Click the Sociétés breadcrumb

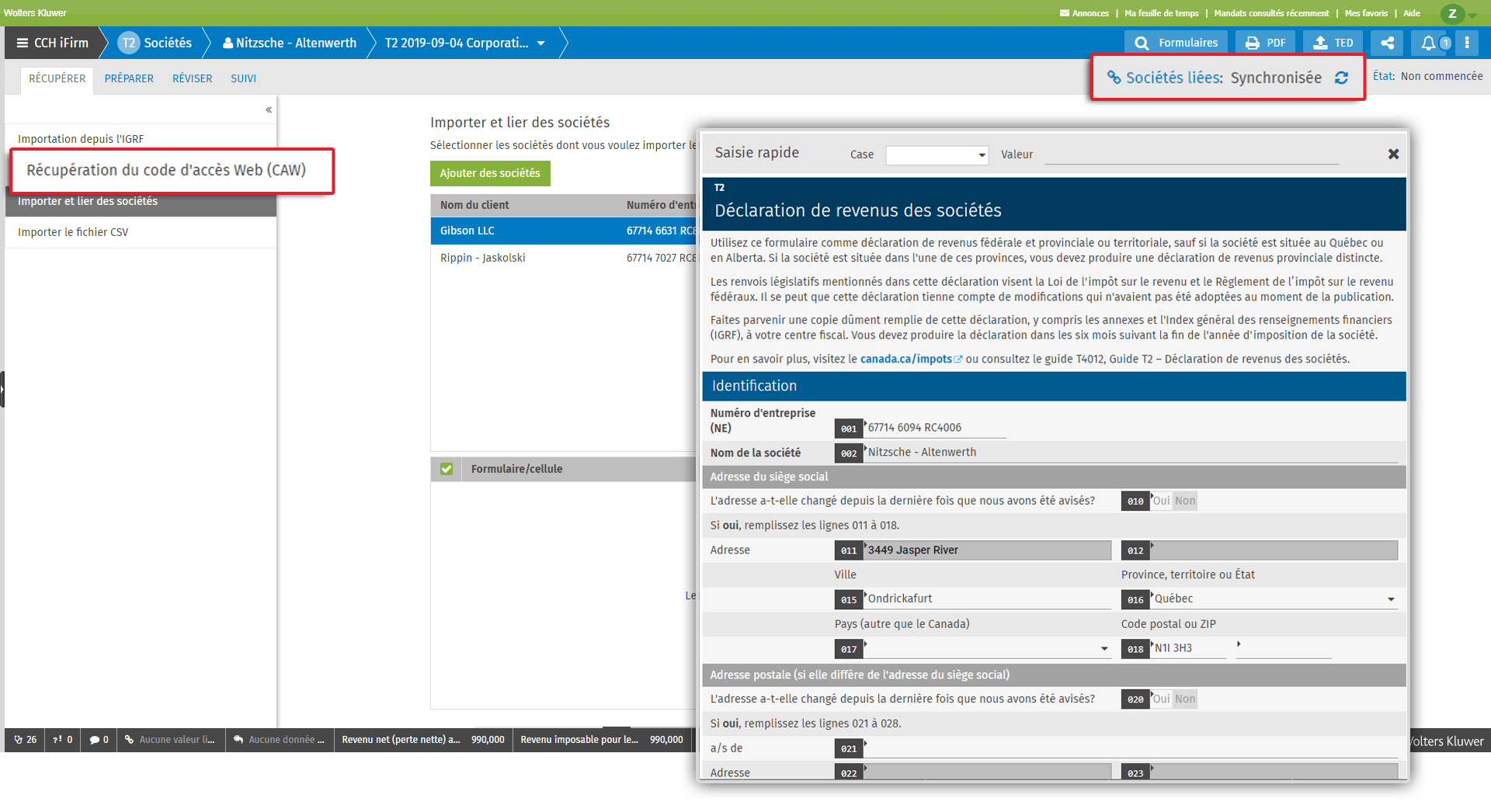(x=167, y=43)
